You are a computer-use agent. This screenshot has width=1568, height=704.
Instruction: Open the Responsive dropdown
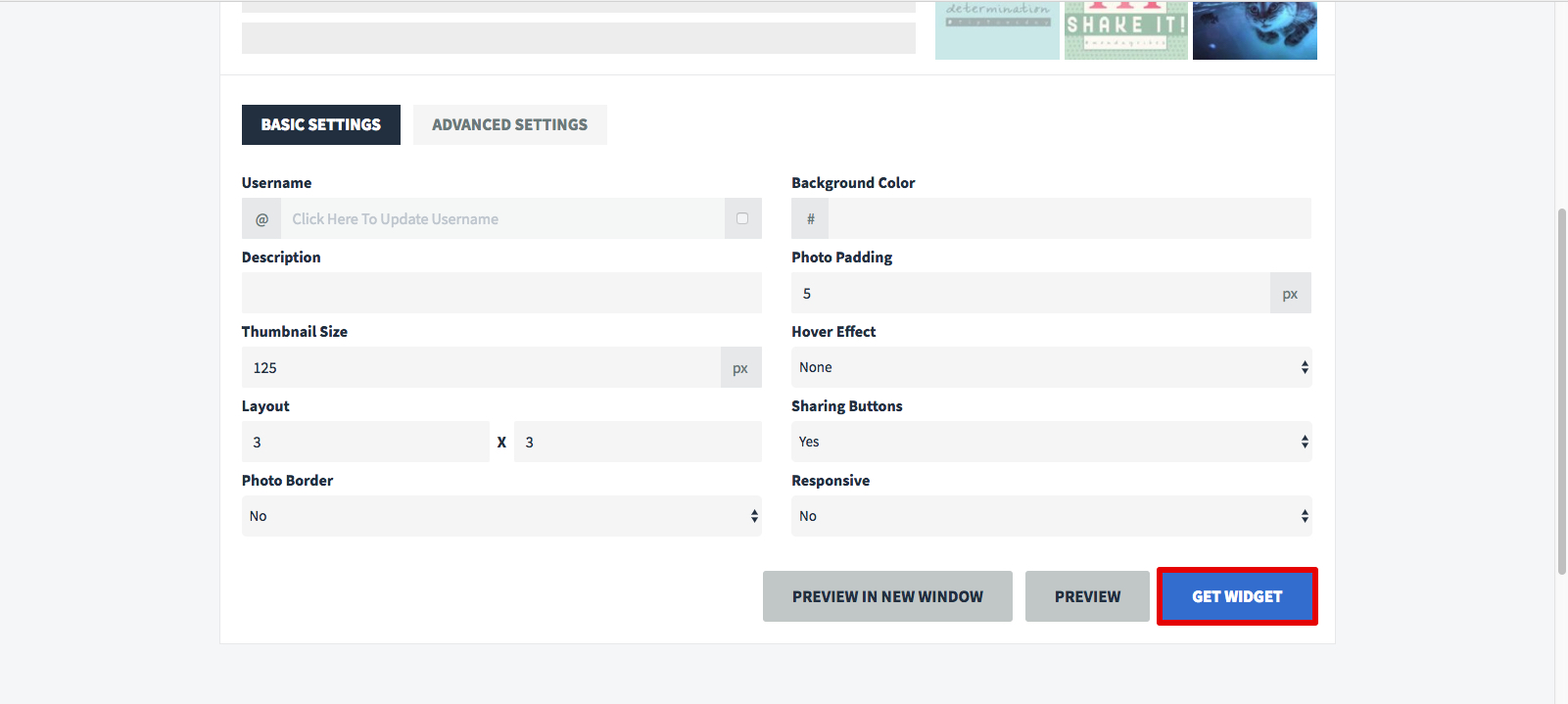(x=1051, y=516)
